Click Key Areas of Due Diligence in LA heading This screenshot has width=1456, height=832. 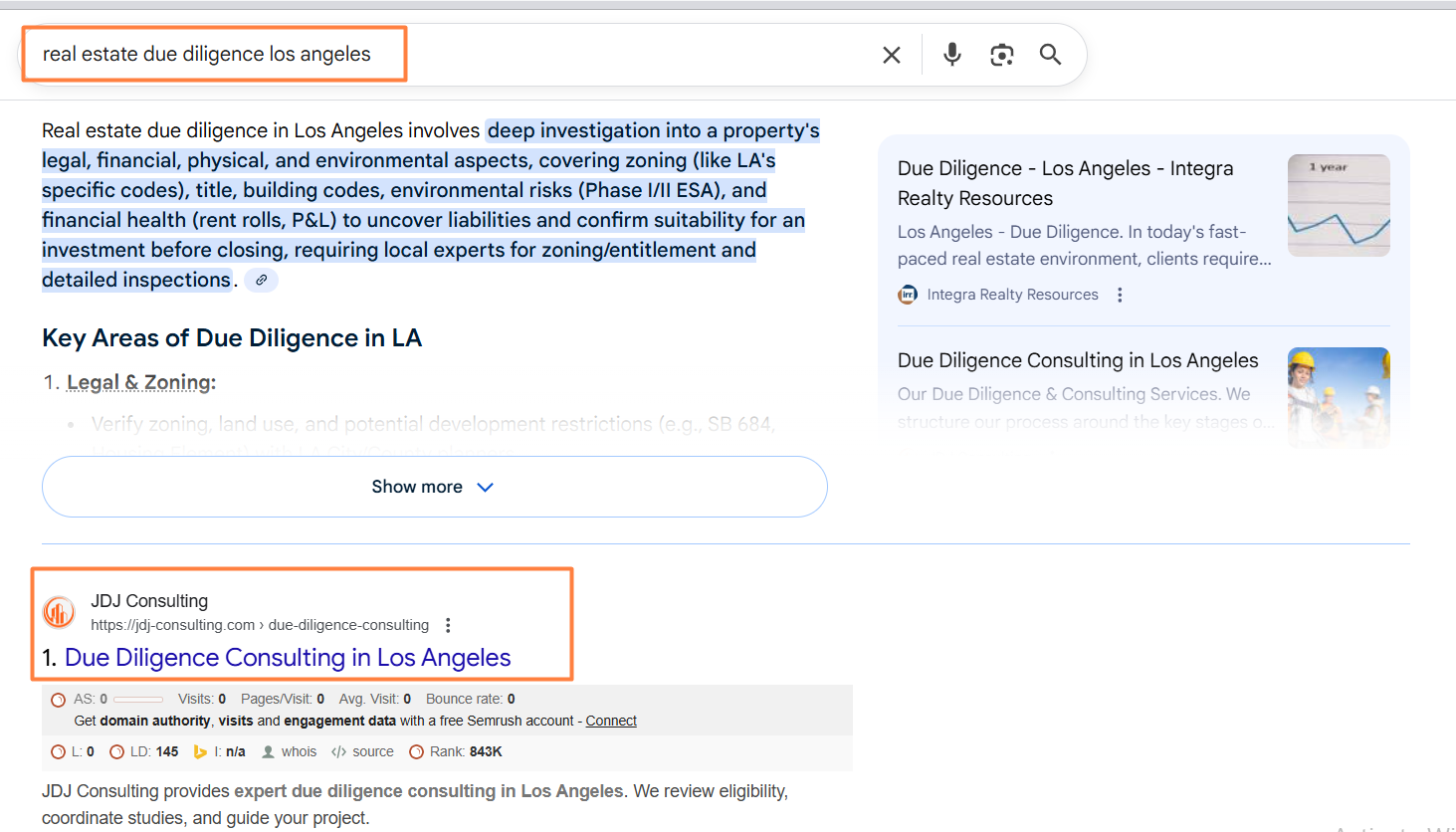pyautogui.click(x=232, y=338)
